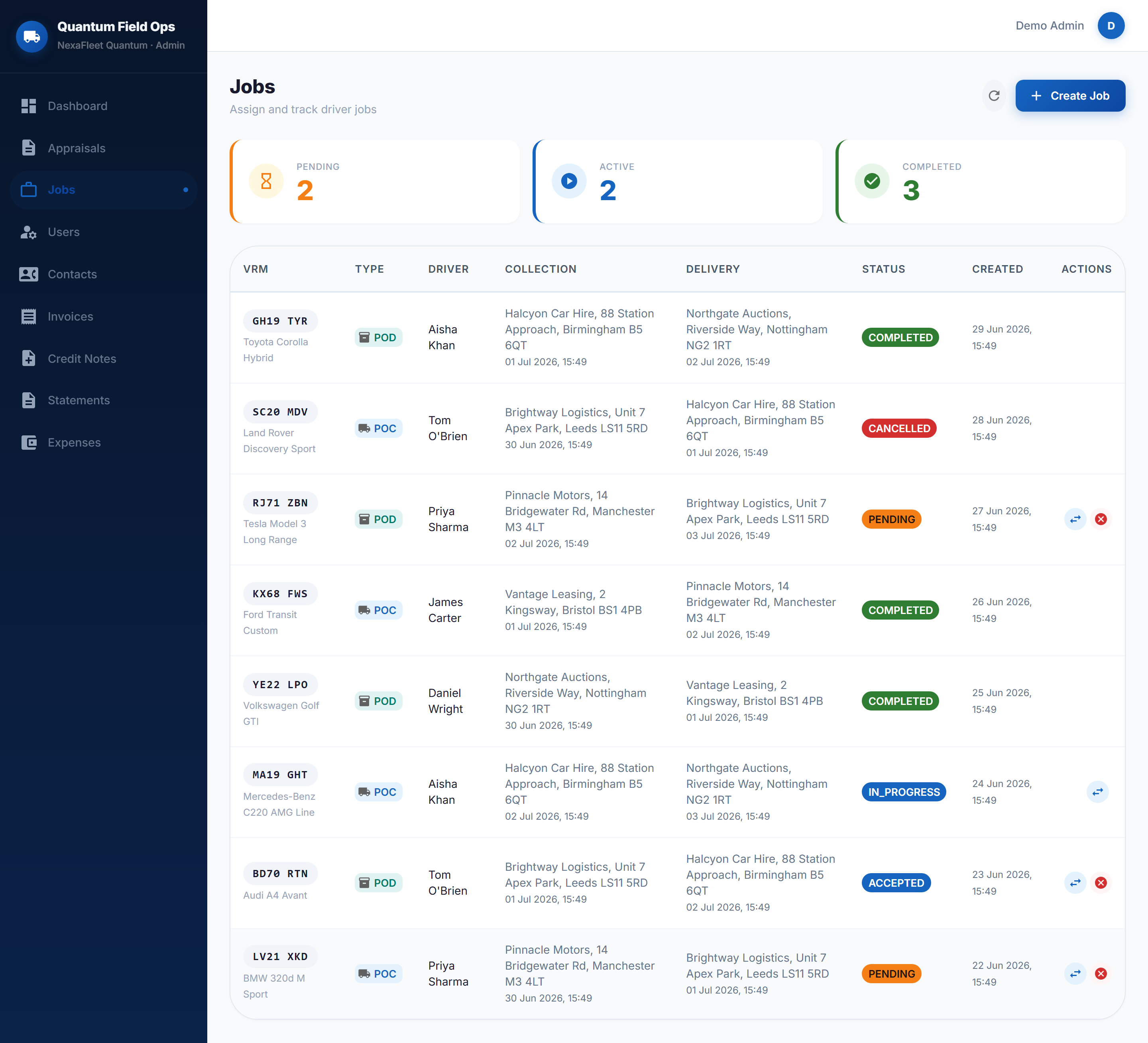Image resolution: width=1148 pixels, height=1043 pixels.
Task: Click the Demo Admin user name
Action: click(x=1050, y=26)
